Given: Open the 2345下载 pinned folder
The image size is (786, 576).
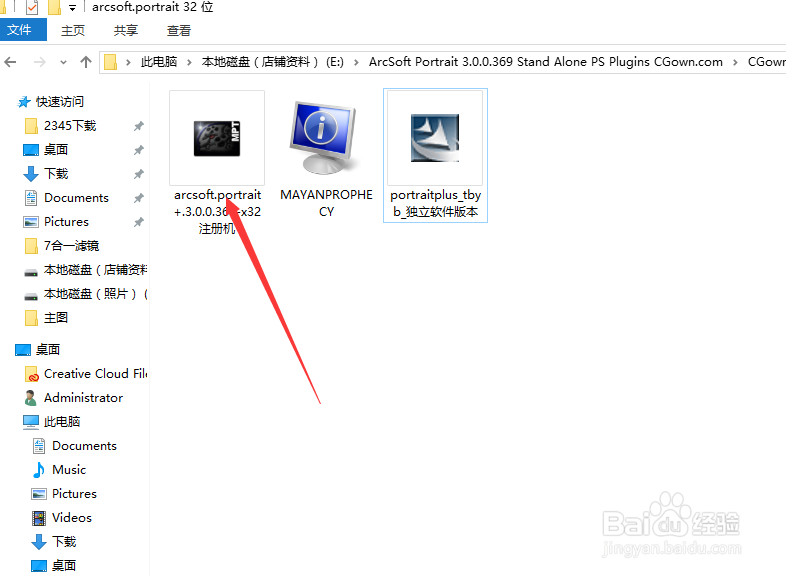Looking at the screenshot, I should pyautogui.click(x=70, y=126).
